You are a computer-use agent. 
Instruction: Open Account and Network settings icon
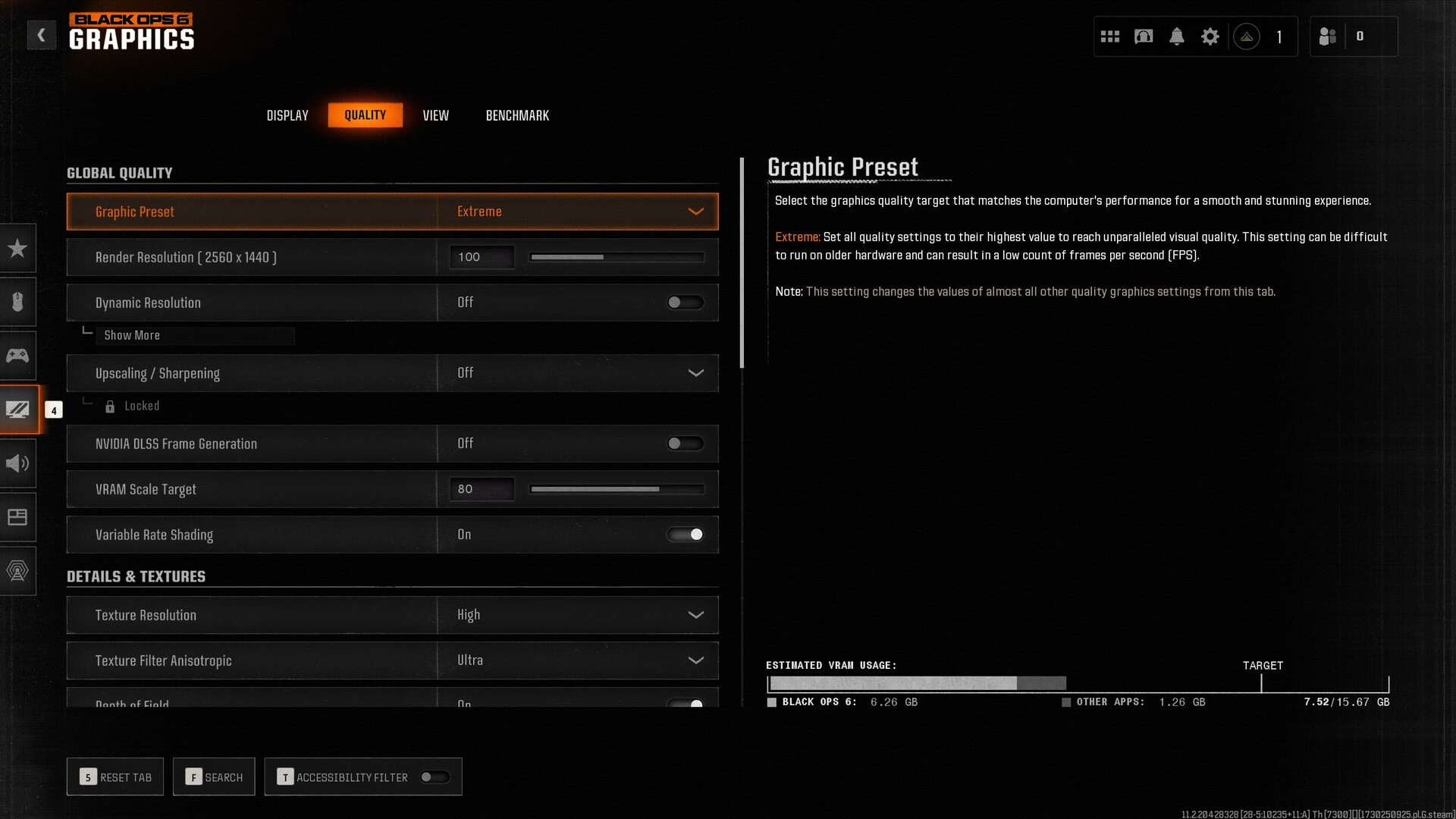[x=17, y=571]
